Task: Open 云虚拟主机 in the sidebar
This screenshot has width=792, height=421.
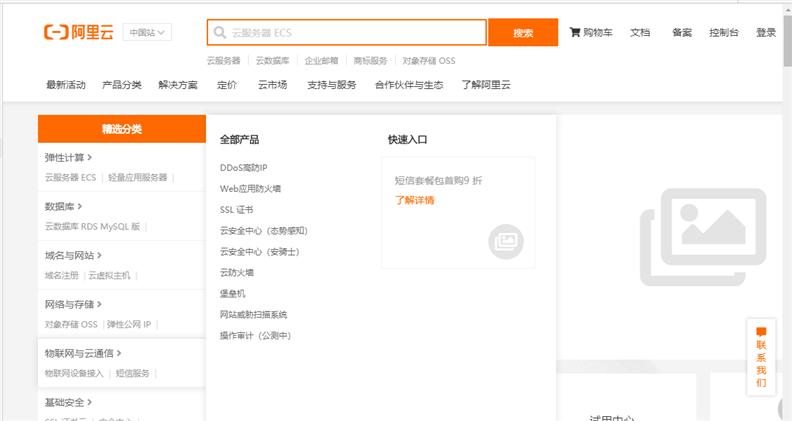Action: point(109,275)
